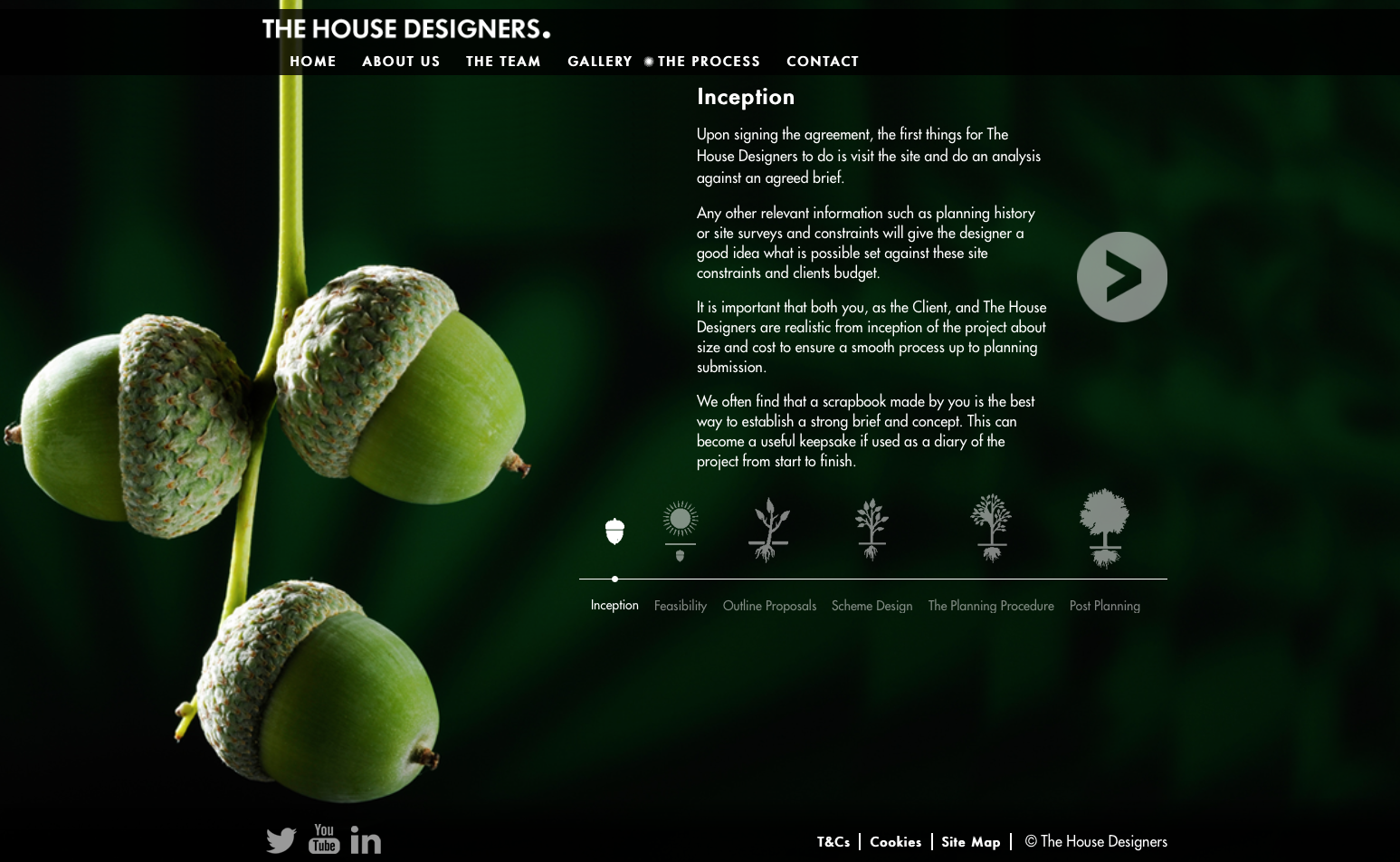Click the next arrow circle button
This screenshot has height=862, width=1400.
pos(1122,277)
